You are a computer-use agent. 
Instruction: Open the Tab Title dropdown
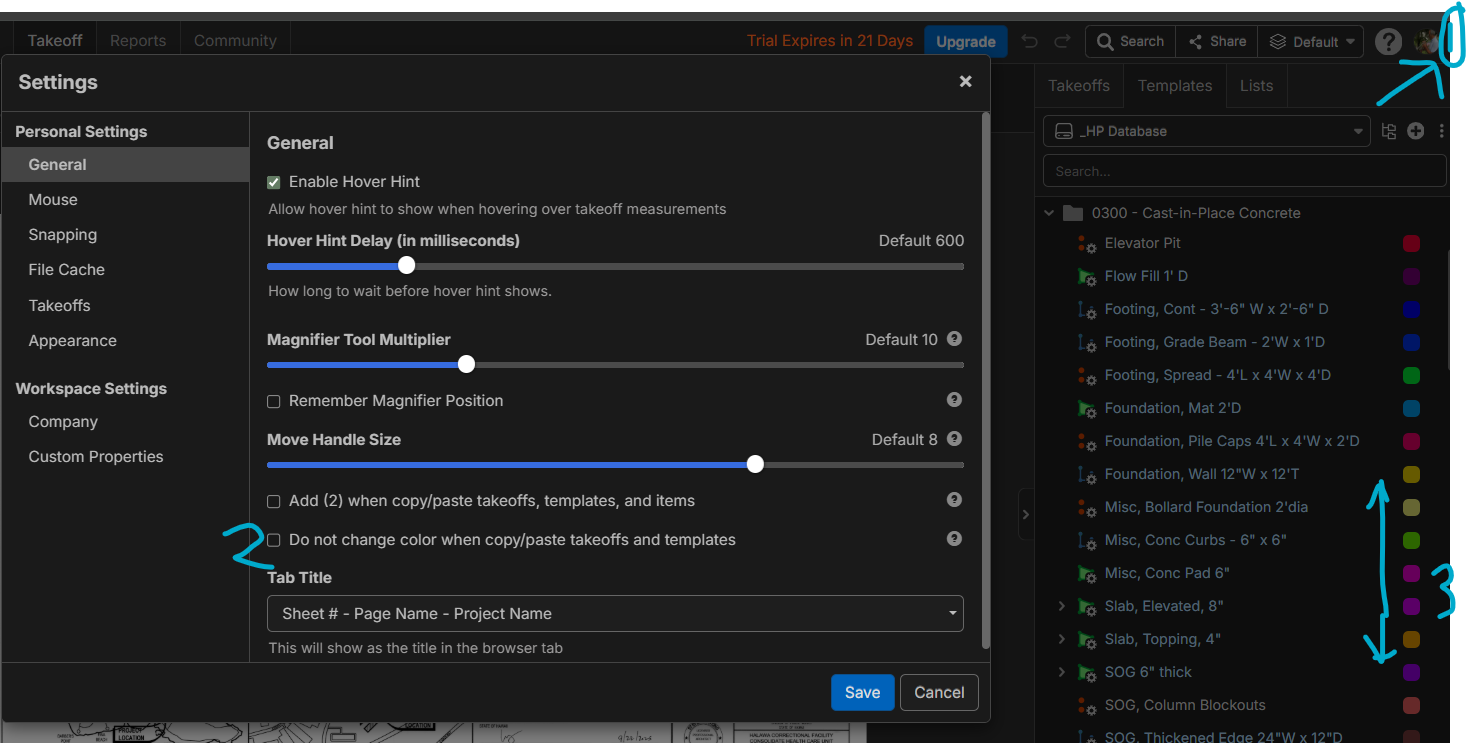pos(614,614)
